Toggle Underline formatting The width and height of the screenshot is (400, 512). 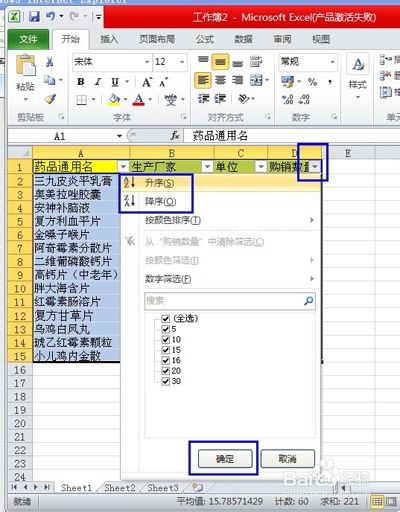[115, 82]
